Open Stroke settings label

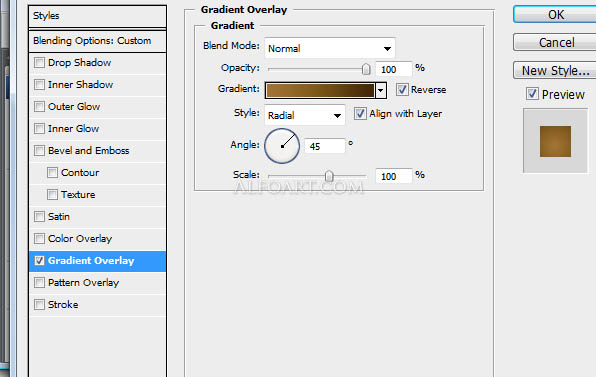pyautogui.click(x=63, y=305)
